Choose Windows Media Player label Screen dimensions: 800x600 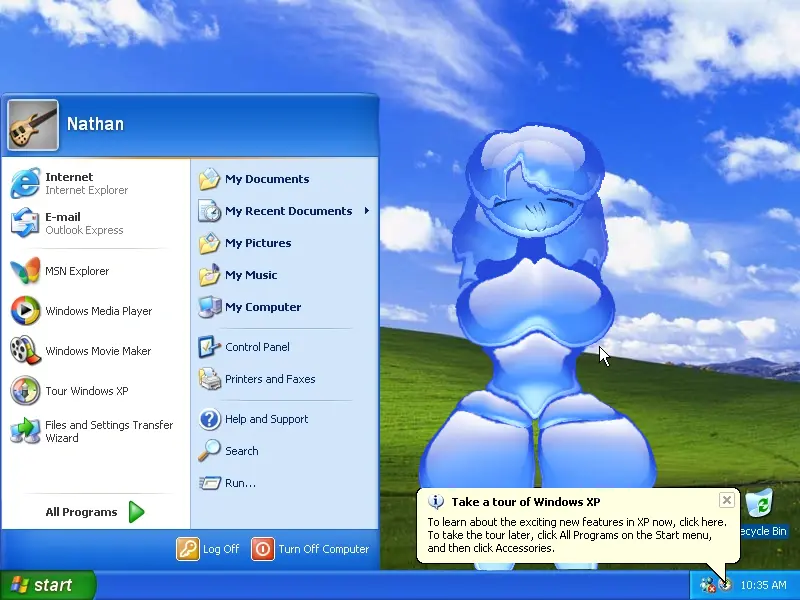click(98, 311)
